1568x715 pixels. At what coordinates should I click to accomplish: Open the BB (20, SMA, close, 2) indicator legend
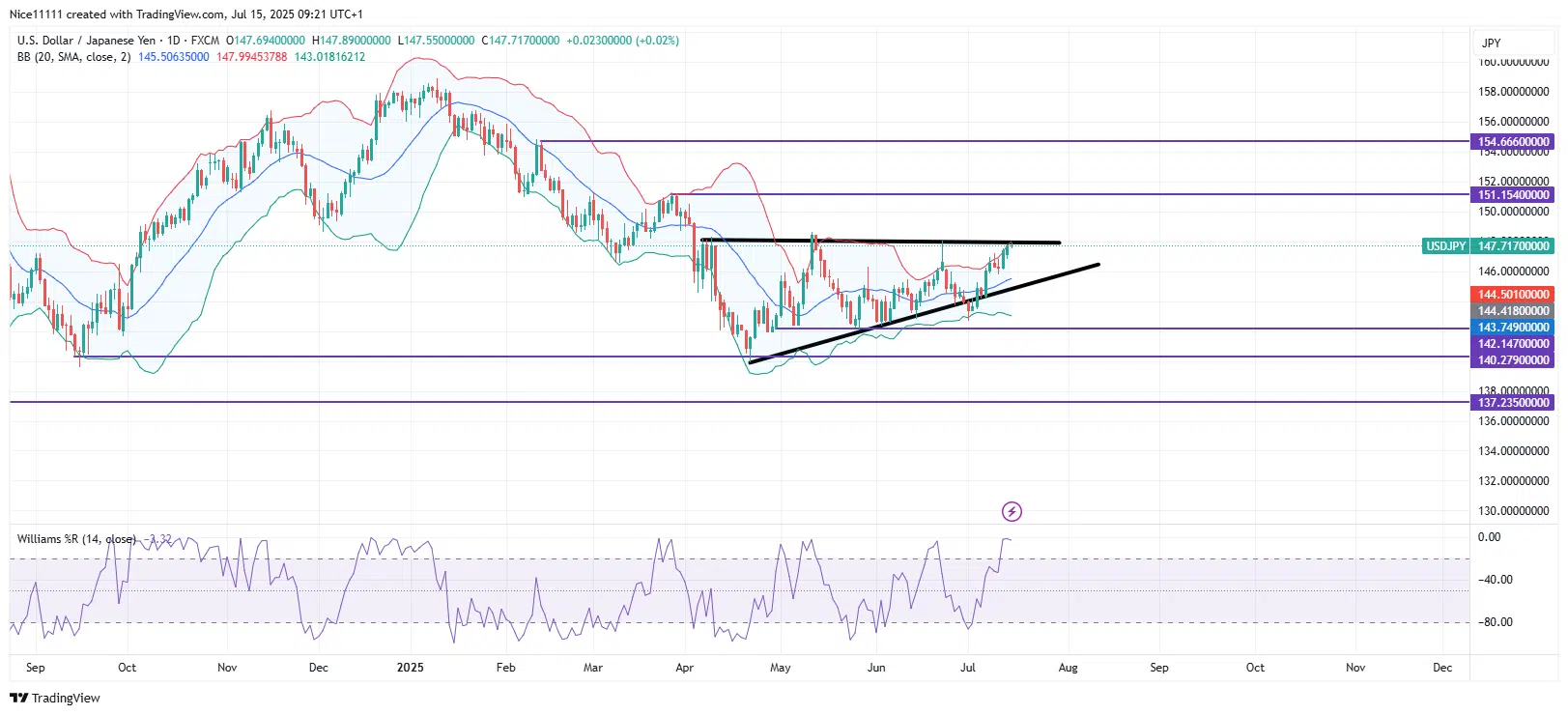tap(73, 57)
